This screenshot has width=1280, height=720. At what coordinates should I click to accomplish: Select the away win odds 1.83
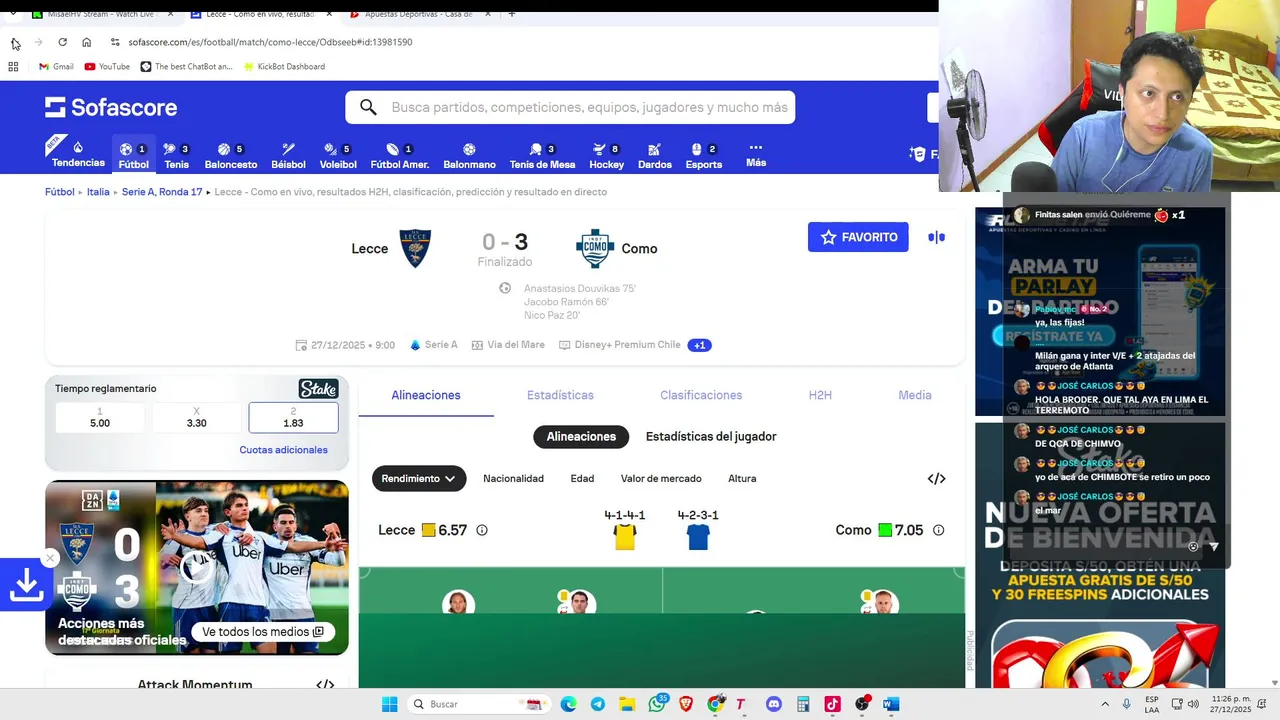293,418
